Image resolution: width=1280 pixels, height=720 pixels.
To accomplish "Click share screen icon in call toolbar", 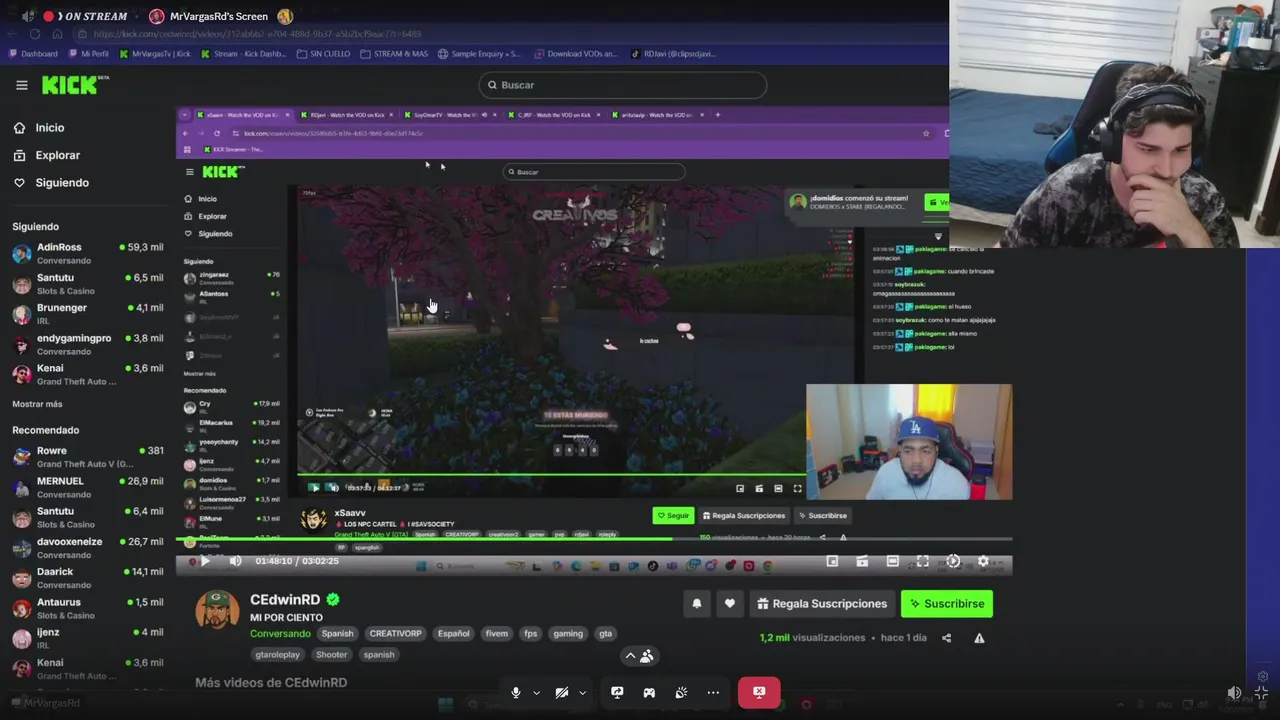I will [x=617, y=692].
